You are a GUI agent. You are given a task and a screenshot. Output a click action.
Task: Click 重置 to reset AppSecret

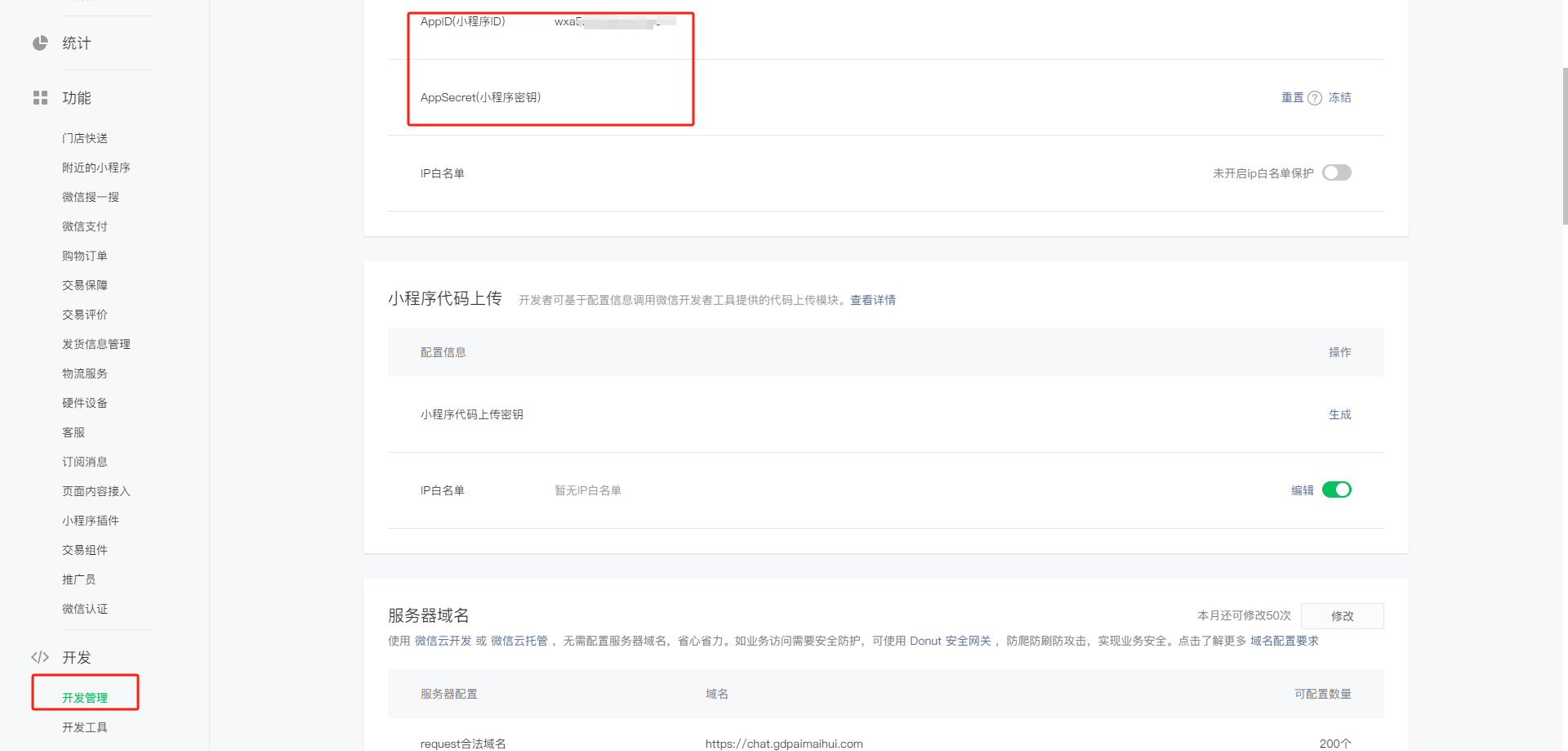click(x=1292, y=97)
